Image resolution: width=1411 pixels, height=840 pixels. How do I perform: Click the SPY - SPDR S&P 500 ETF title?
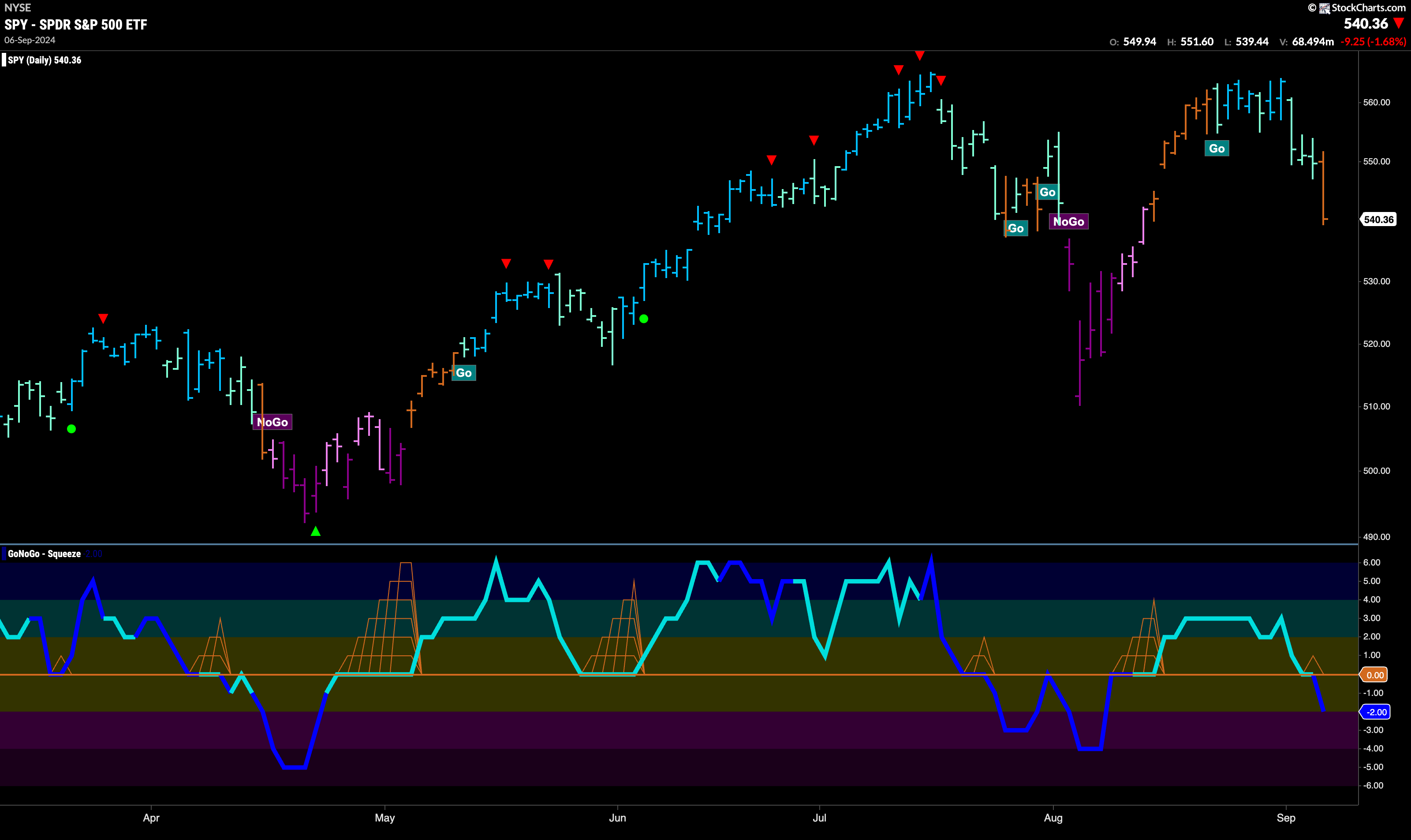pos(76,24)
